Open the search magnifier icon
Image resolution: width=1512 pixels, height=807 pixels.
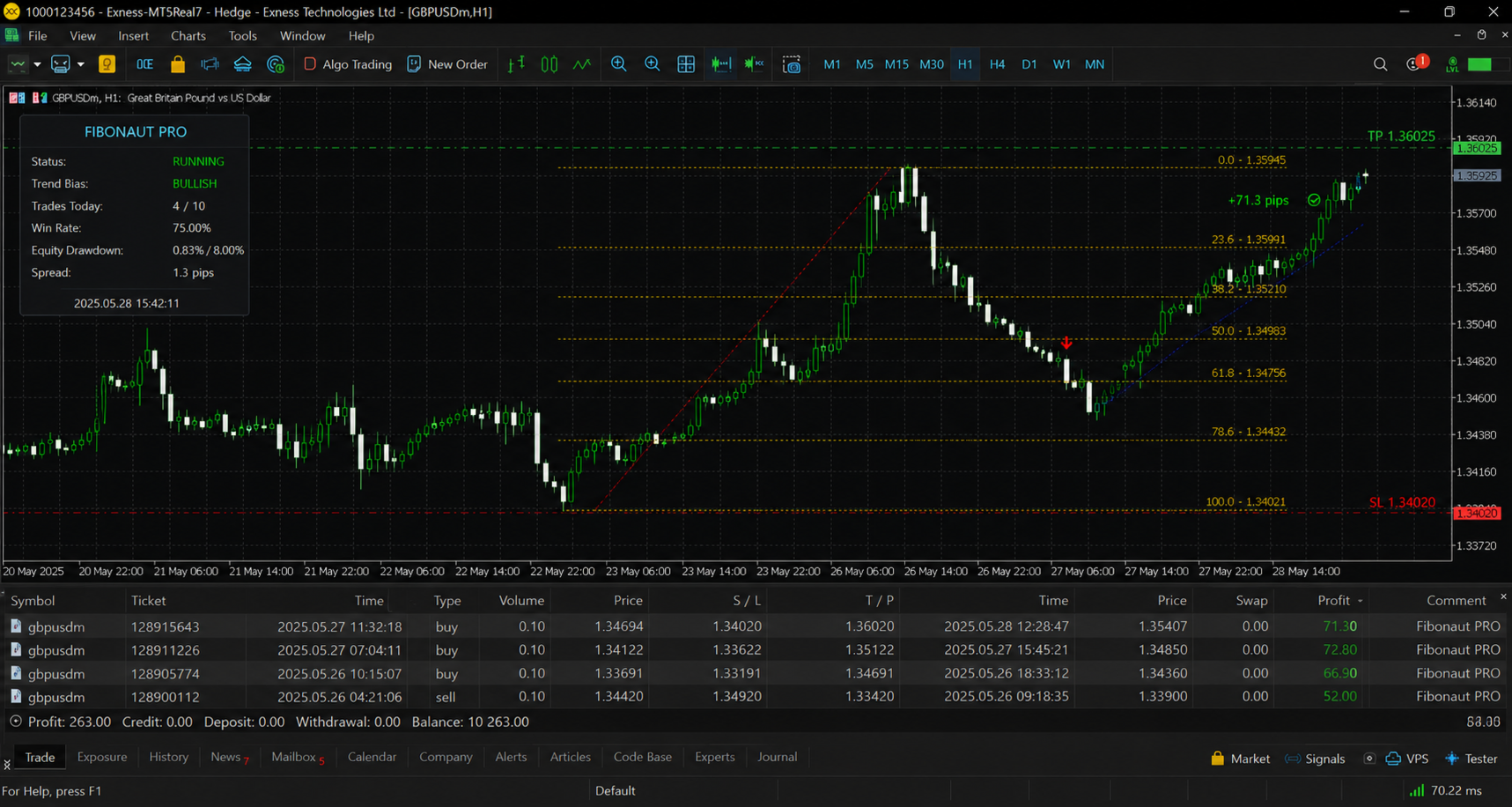[1380, 64]
